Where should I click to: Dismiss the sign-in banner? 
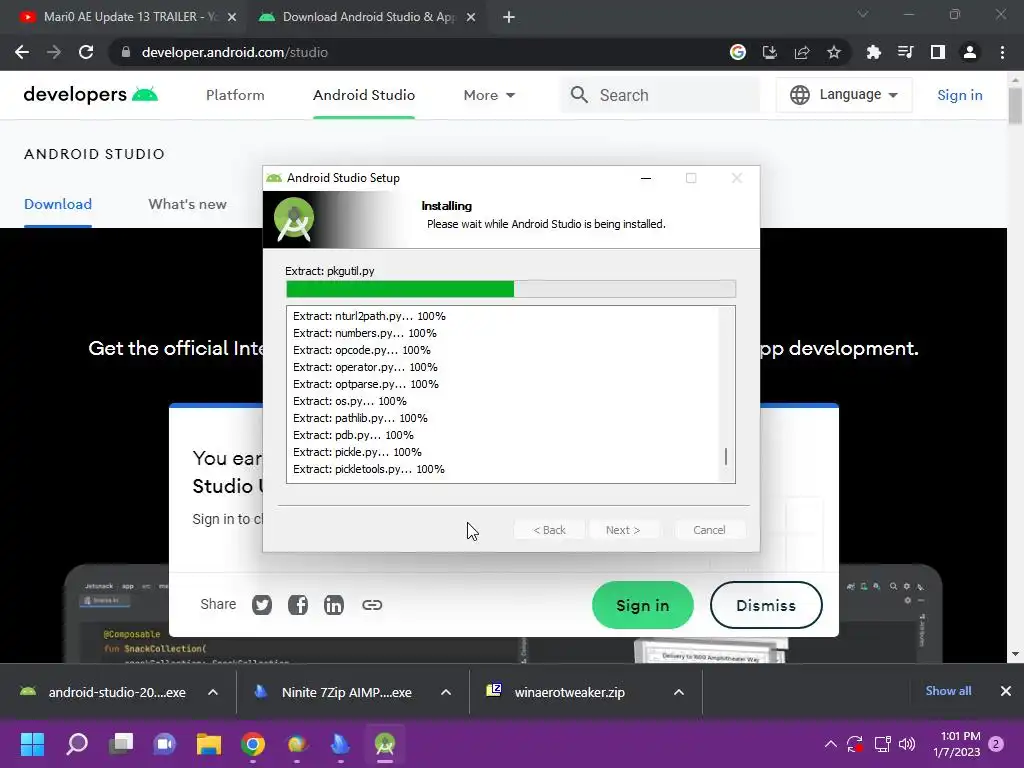coord(766,605)
